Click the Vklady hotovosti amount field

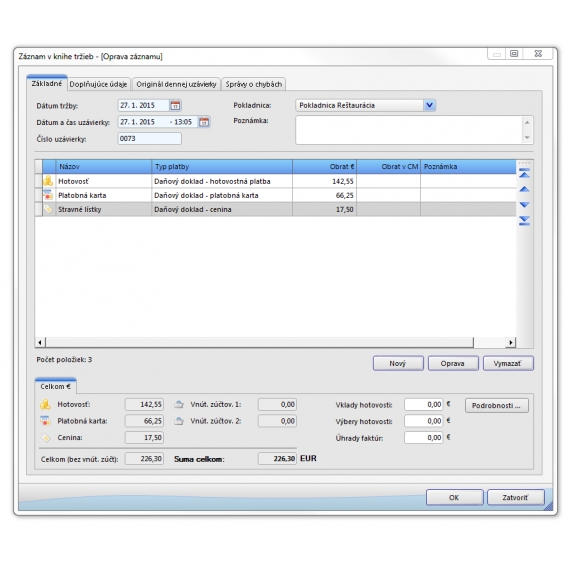point(423,405)
